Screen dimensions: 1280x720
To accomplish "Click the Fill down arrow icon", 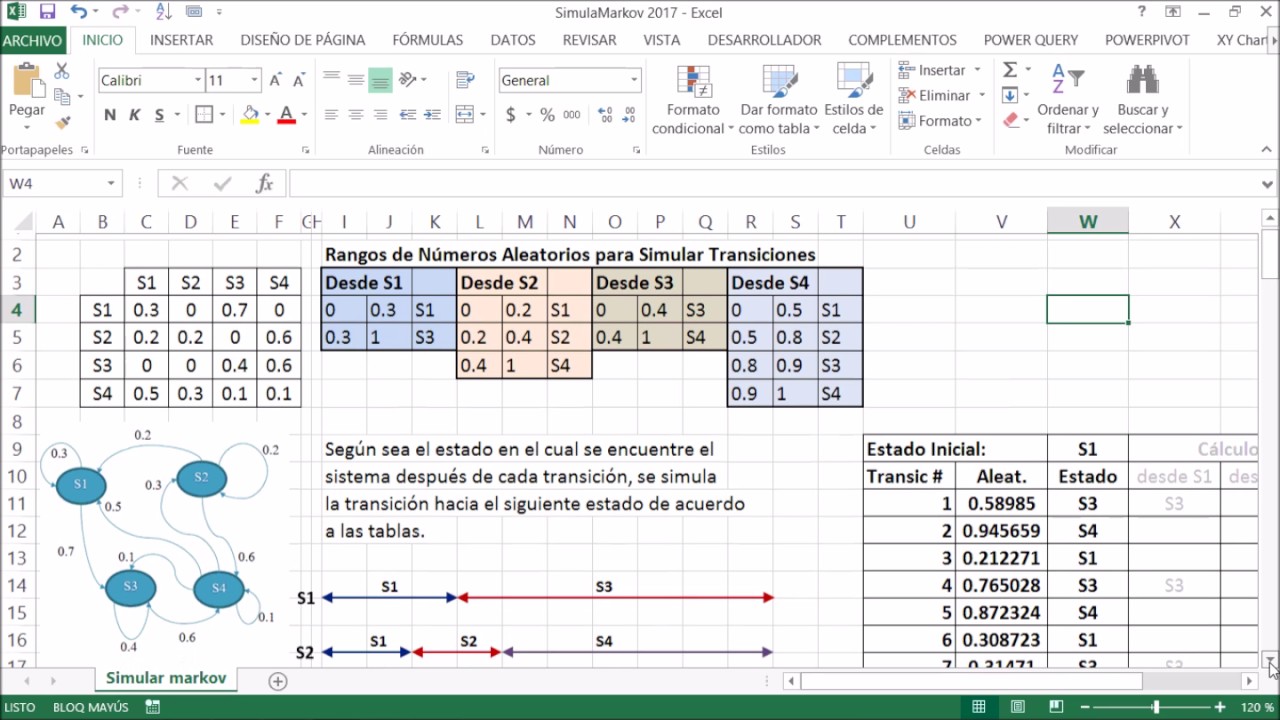I will (1010, 95).
